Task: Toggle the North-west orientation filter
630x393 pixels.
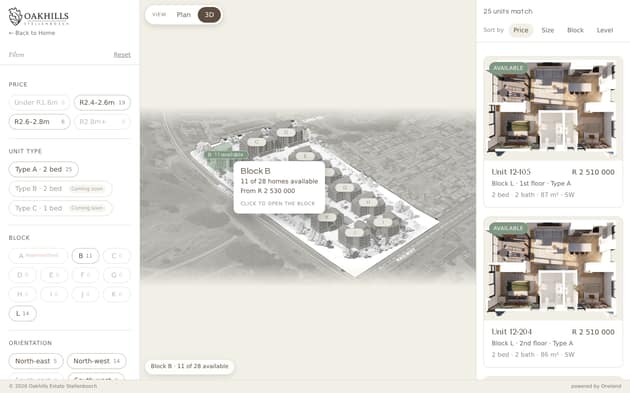Action: click(96, 361)
